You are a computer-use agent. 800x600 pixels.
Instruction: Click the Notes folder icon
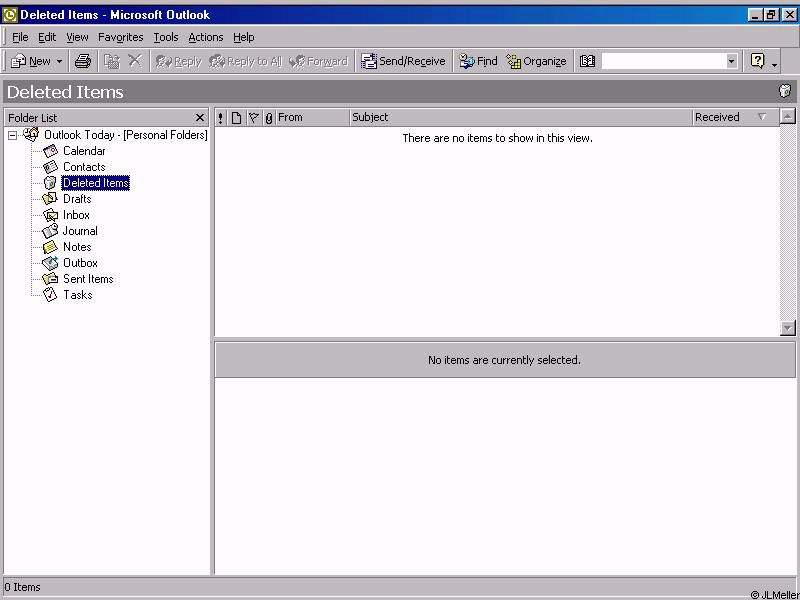coord(50,247)
